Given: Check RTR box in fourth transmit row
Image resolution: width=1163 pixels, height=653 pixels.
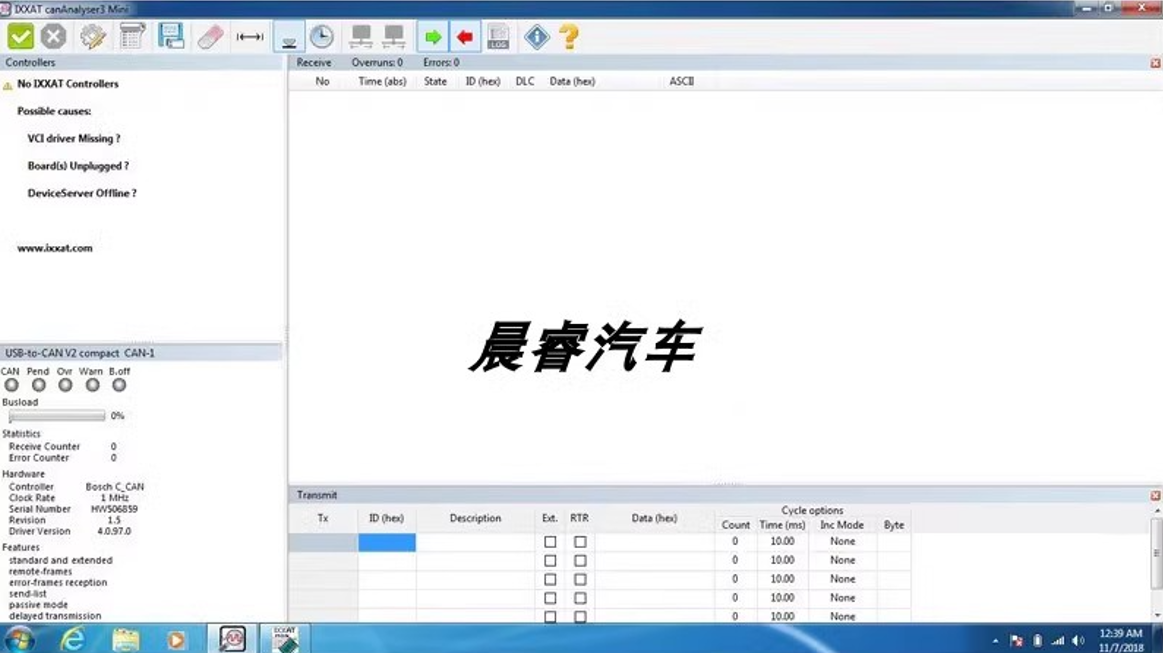Looking at the screenshot, I should pos(580,597).
